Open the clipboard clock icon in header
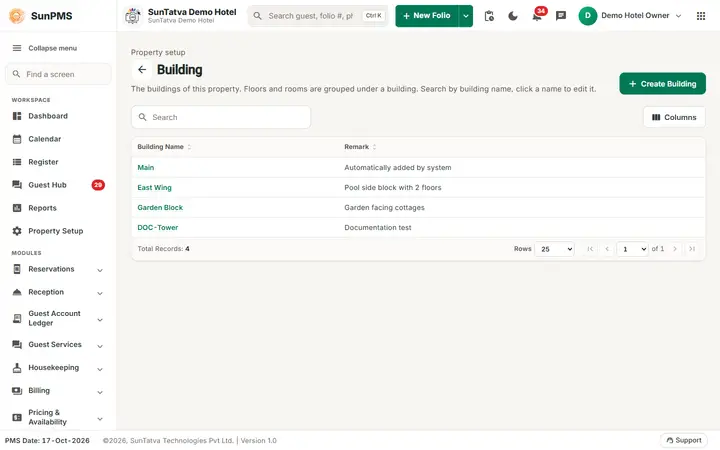Image resolution: width=720 pixels, height=450 pixels. coord(489,16)
